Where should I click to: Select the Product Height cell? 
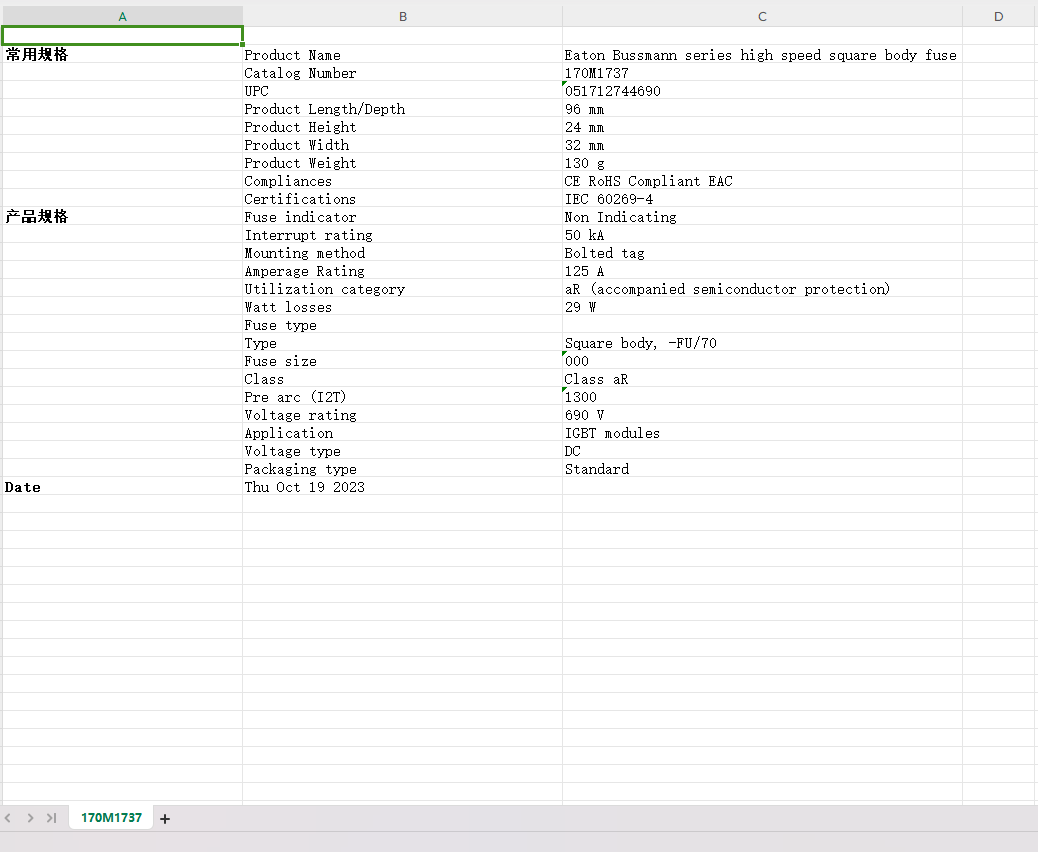[402, 126]
